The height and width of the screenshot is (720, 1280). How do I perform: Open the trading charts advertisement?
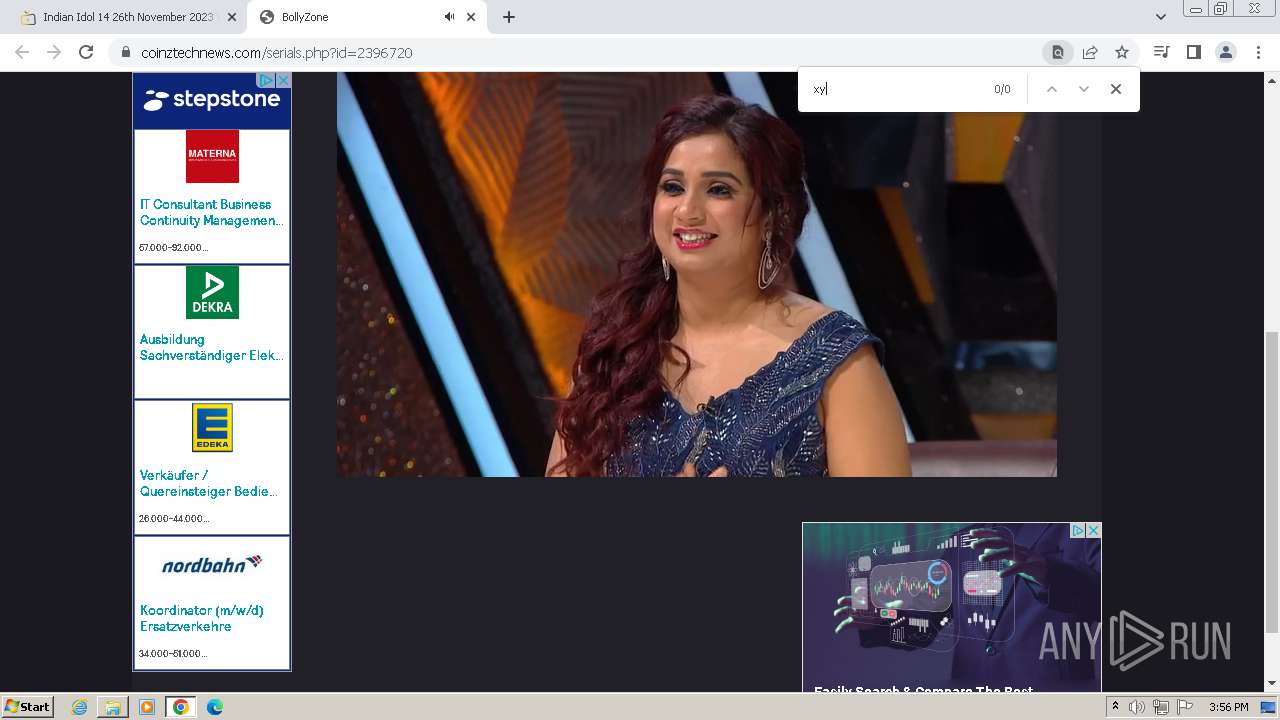point(951,607)
